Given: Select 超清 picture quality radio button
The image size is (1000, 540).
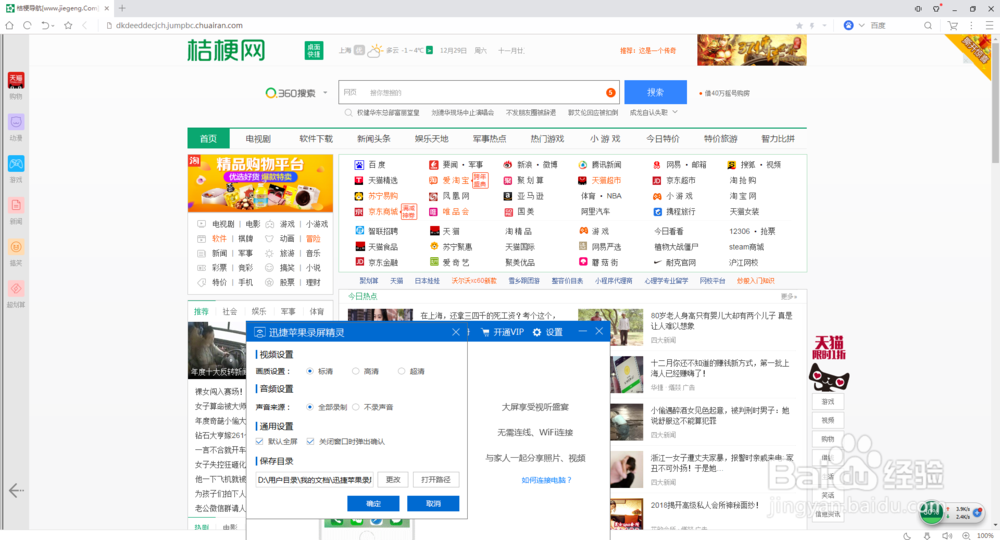Looking at the screenshot, I should click(x=402, y=371).
